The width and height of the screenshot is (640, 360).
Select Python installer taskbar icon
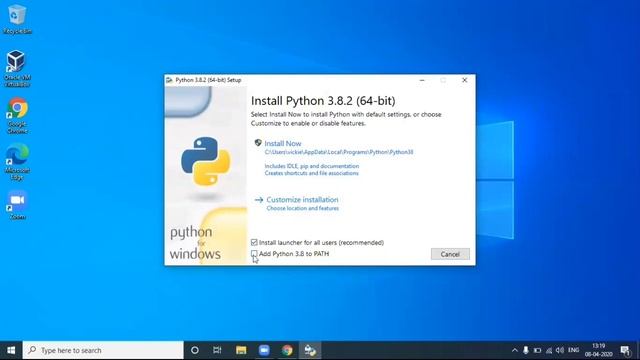(310, 350)
